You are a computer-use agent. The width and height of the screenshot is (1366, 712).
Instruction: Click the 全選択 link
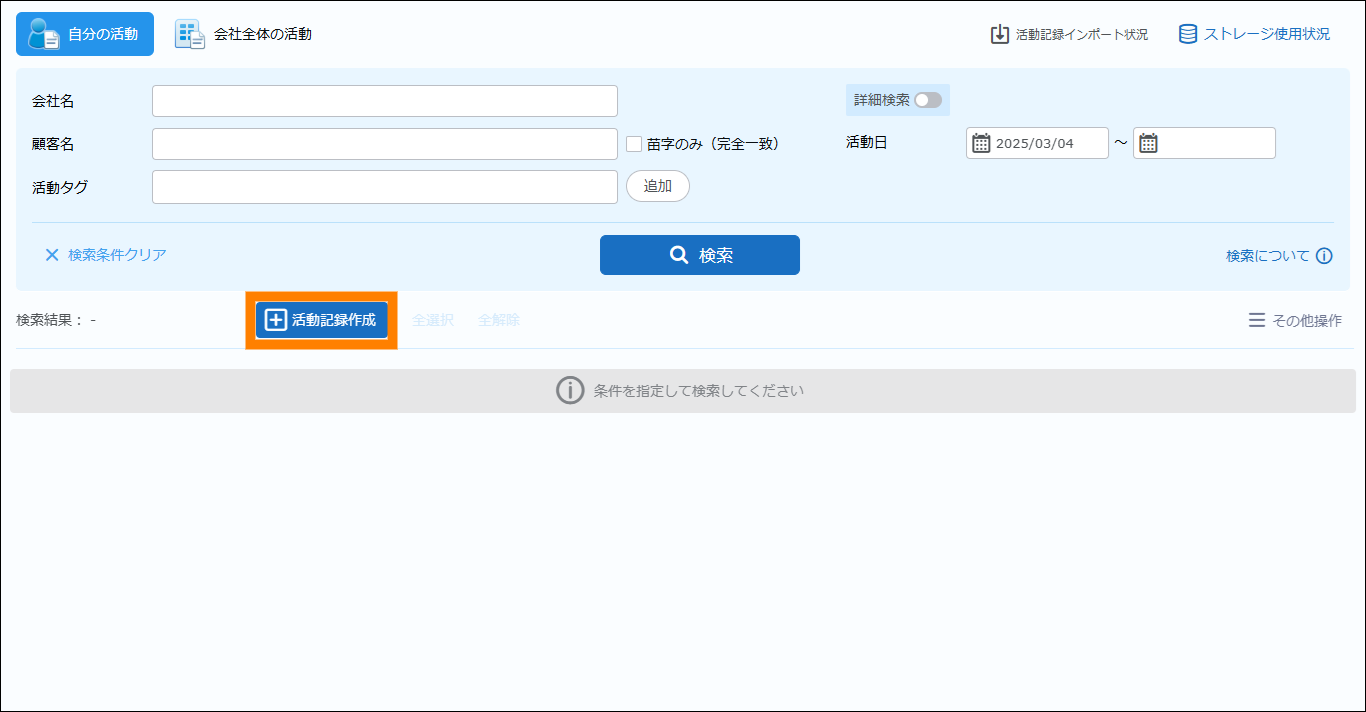click(x=433, y=320)
